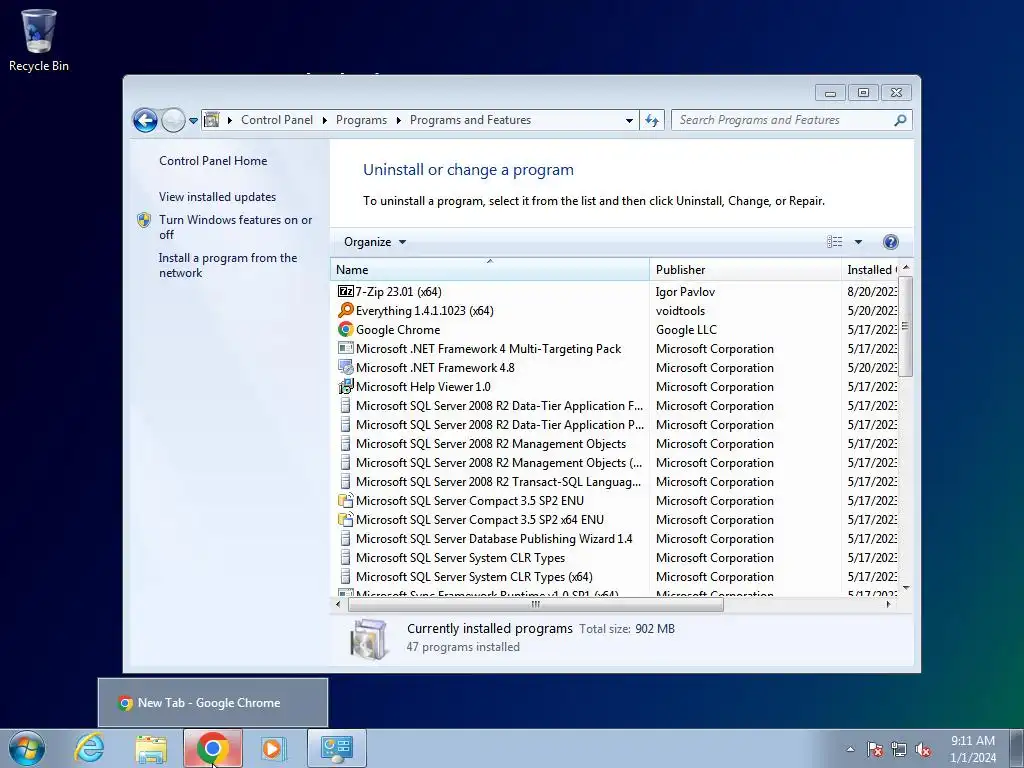Click the SQL Server 2008 R2 Management Objects icon
Viewport: 1024px width, 768px height.
click(345, 443)
